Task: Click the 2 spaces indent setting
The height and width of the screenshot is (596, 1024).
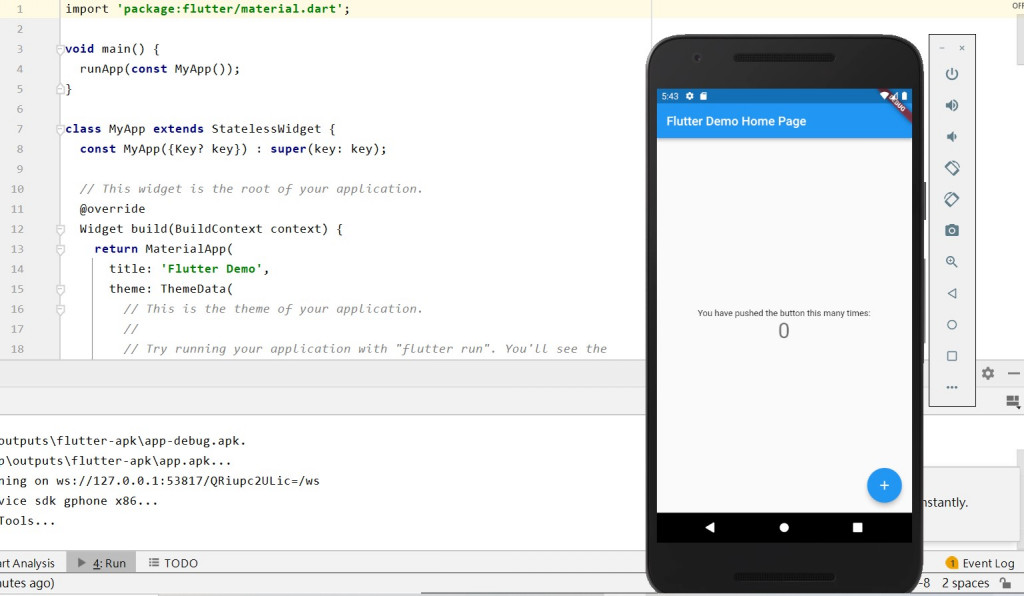Action: tap(965, 583)
